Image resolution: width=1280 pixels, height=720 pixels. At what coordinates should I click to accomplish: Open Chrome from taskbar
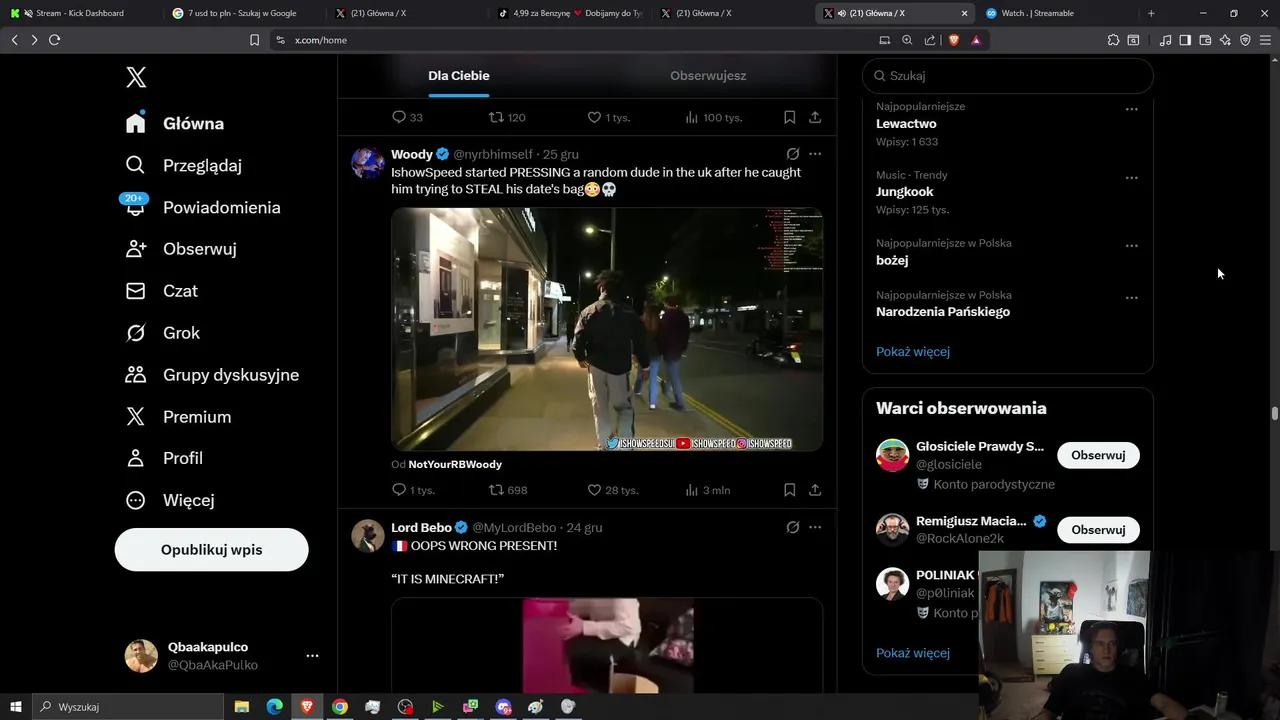tap(340, 707)
